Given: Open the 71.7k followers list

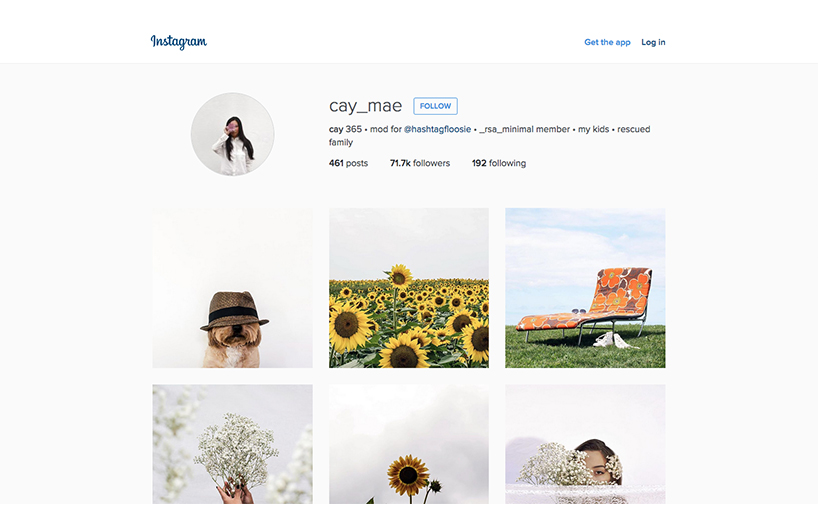Looking at the screenshot, I should pyautogui.click(x=419, y=163).
